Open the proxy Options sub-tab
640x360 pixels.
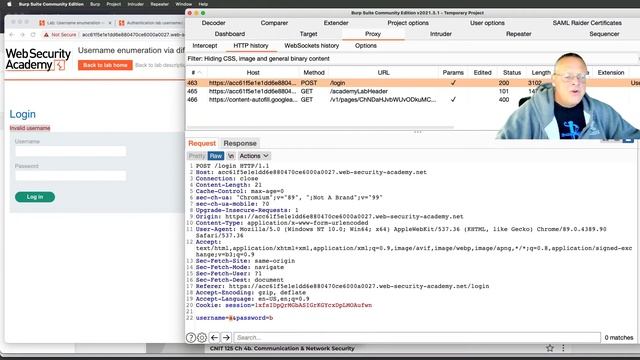[366, 46]
